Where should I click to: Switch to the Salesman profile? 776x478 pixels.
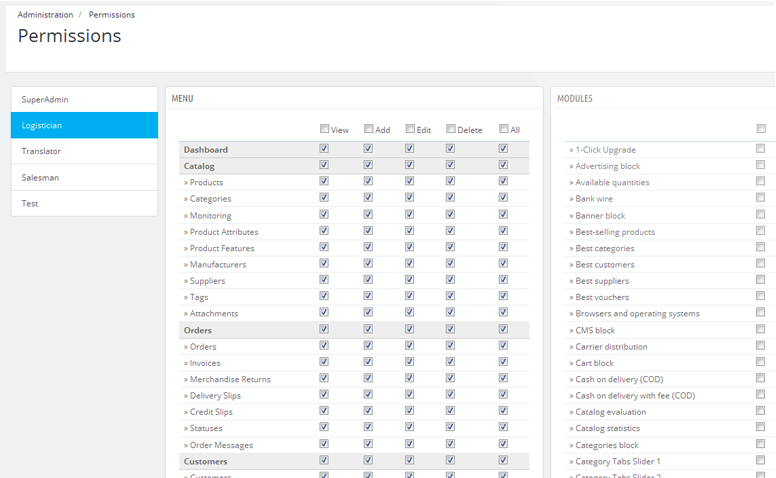(x=84, y=177)
